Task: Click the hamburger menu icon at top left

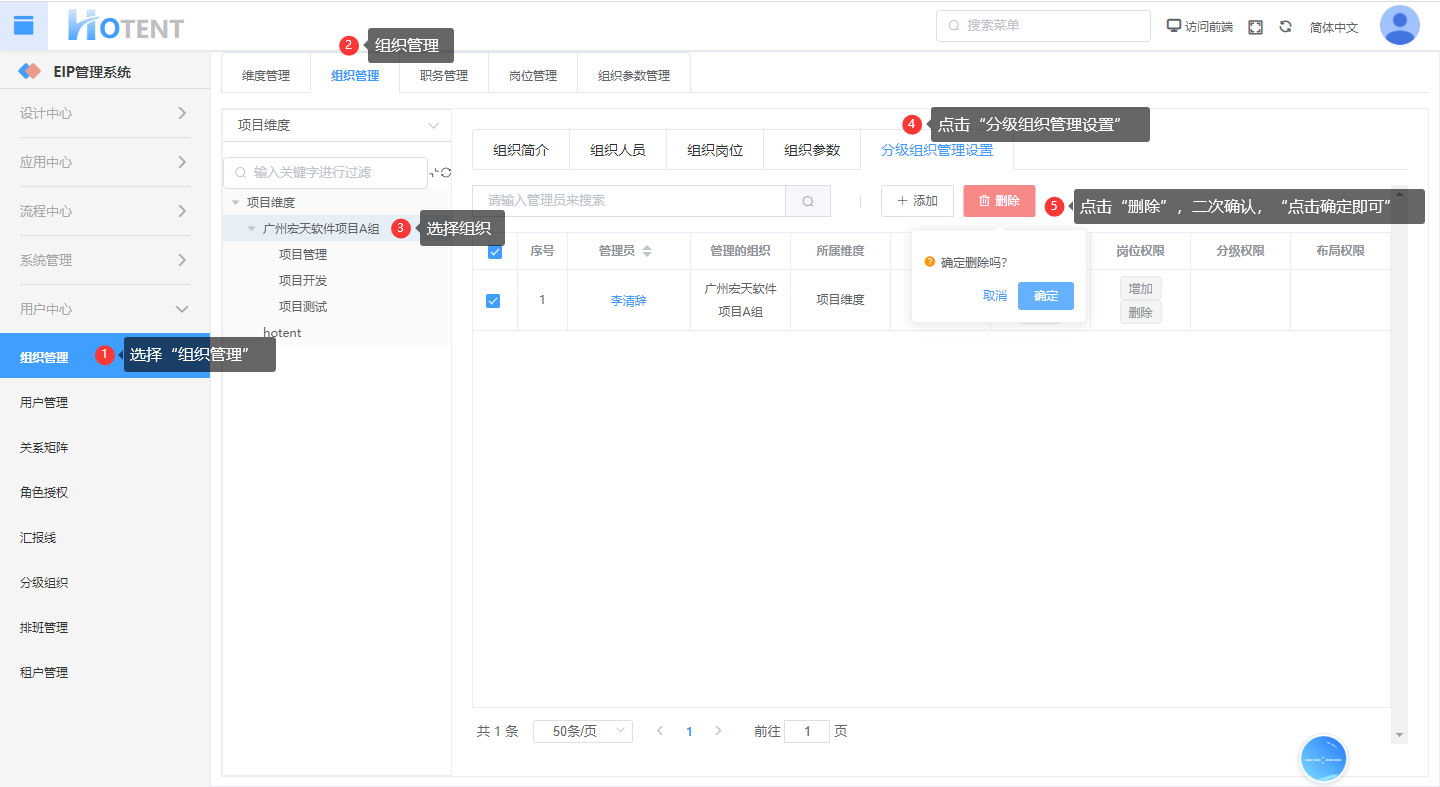Action: click(23, 25)
